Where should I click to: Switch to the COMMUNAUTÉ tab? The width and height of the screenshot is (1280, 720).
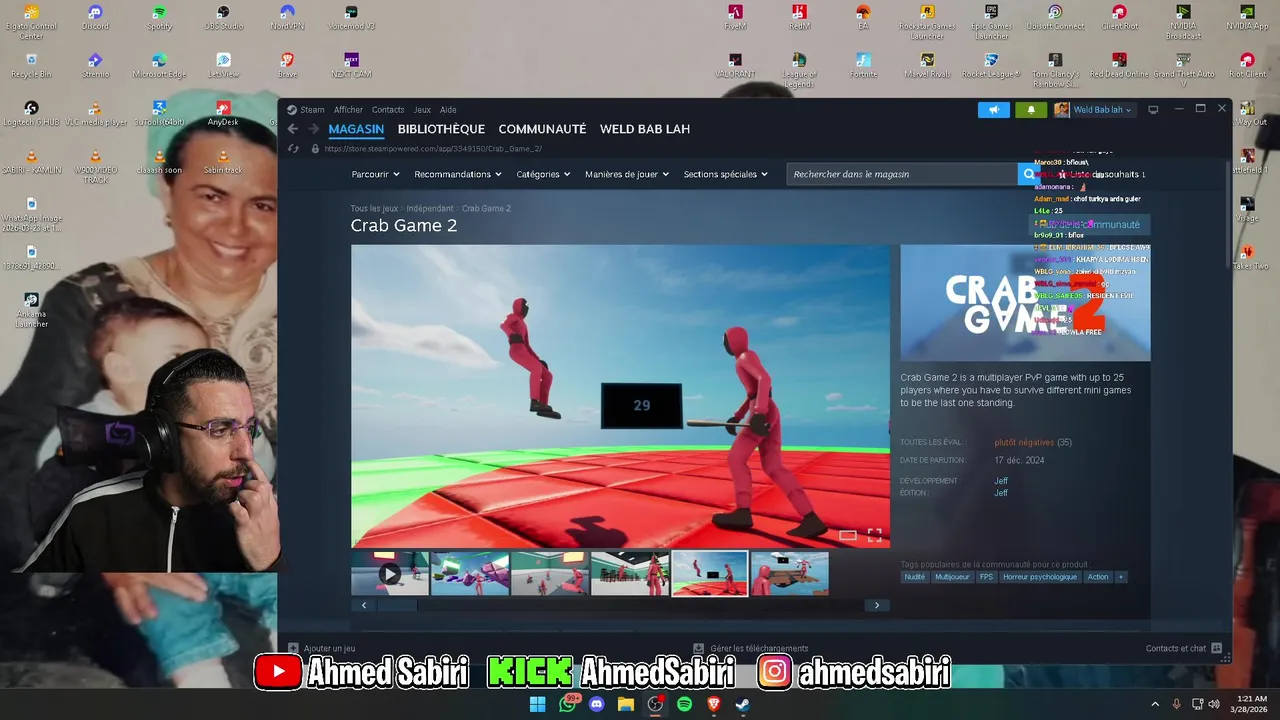point(542,129)
